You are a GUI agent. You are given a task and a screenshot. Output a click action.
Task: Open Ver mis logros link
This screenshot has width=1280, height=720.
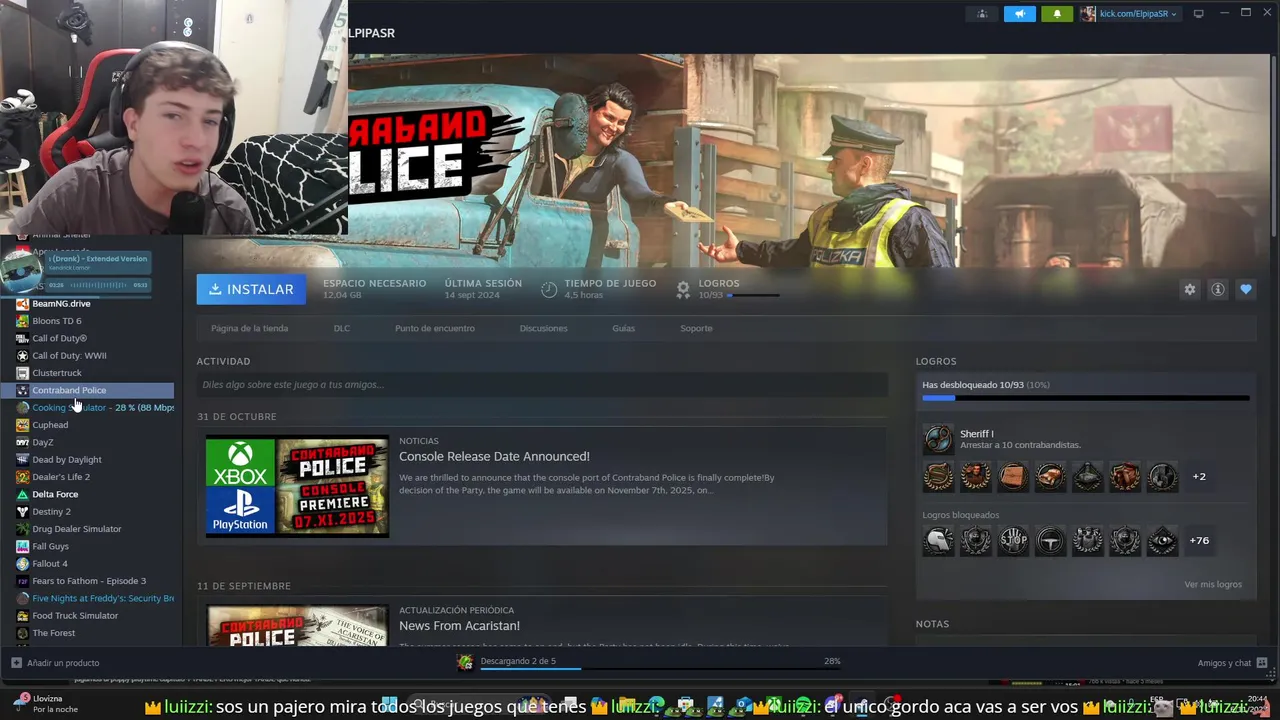(1213, 584)
